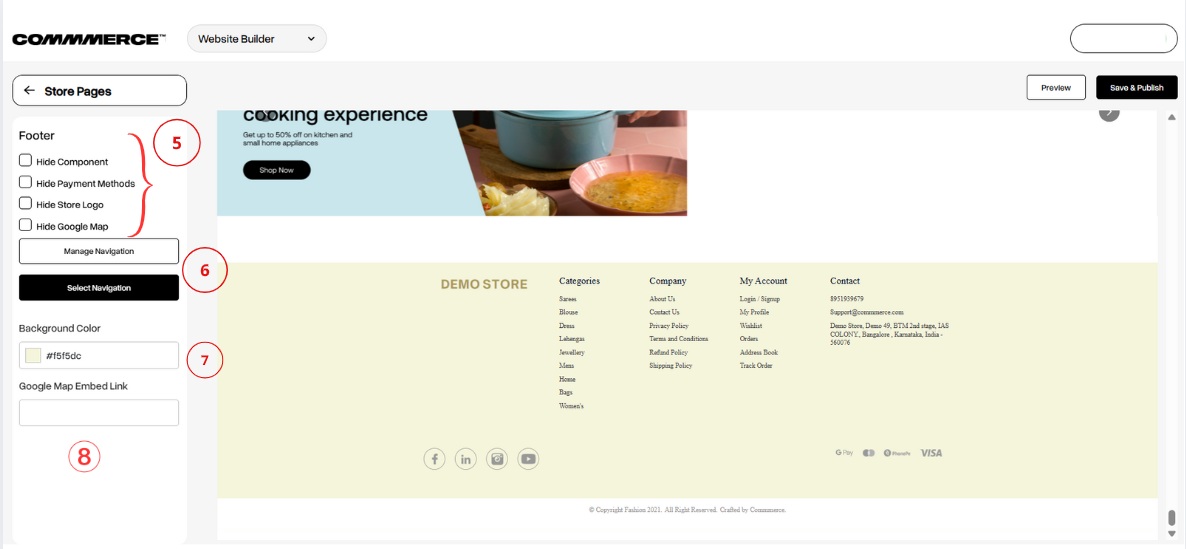Open the Select Navigation picker

tap(99, 288)
